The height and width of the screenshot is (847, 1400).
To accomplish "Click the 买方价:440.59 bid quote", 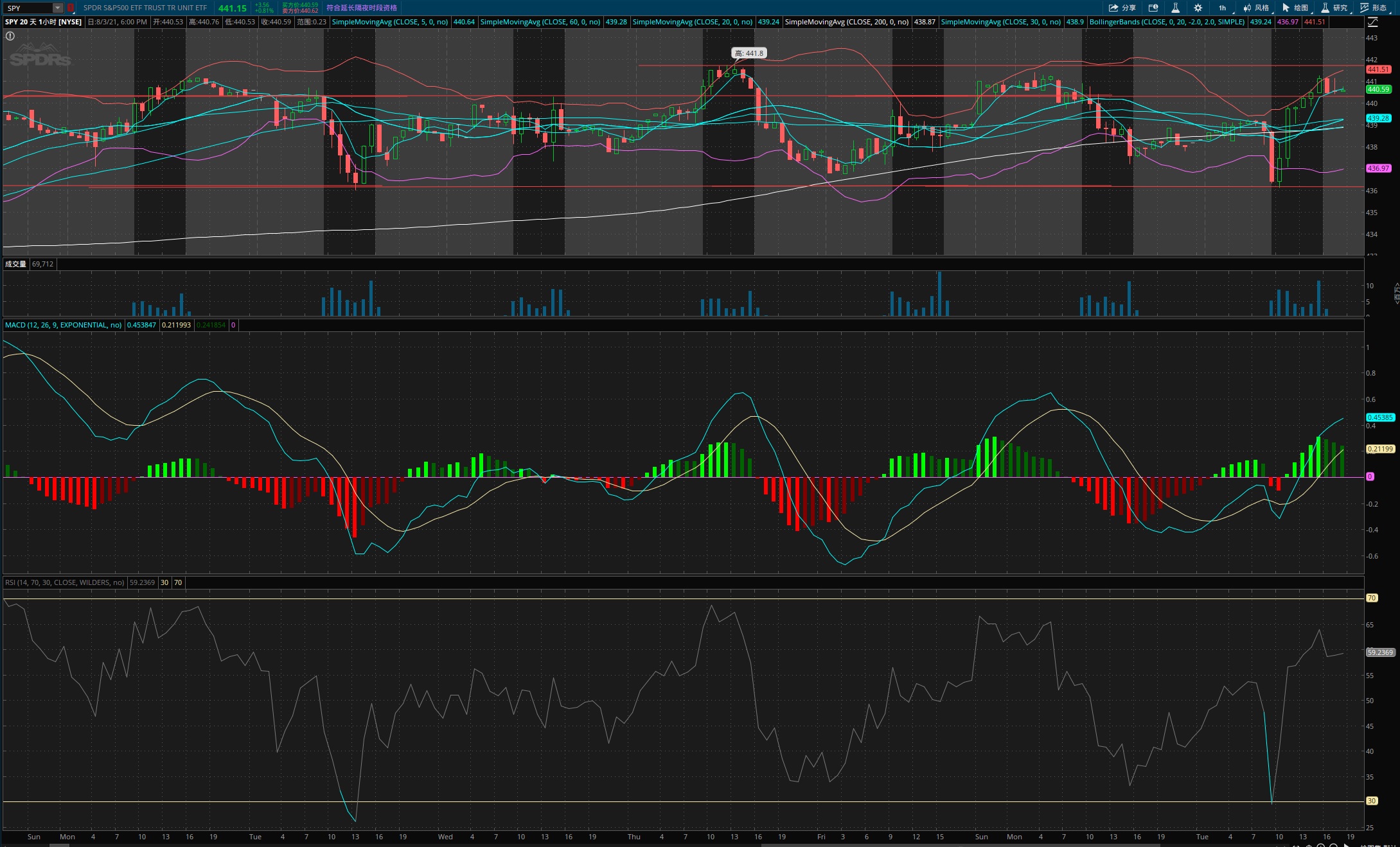I will click(300, 5).
